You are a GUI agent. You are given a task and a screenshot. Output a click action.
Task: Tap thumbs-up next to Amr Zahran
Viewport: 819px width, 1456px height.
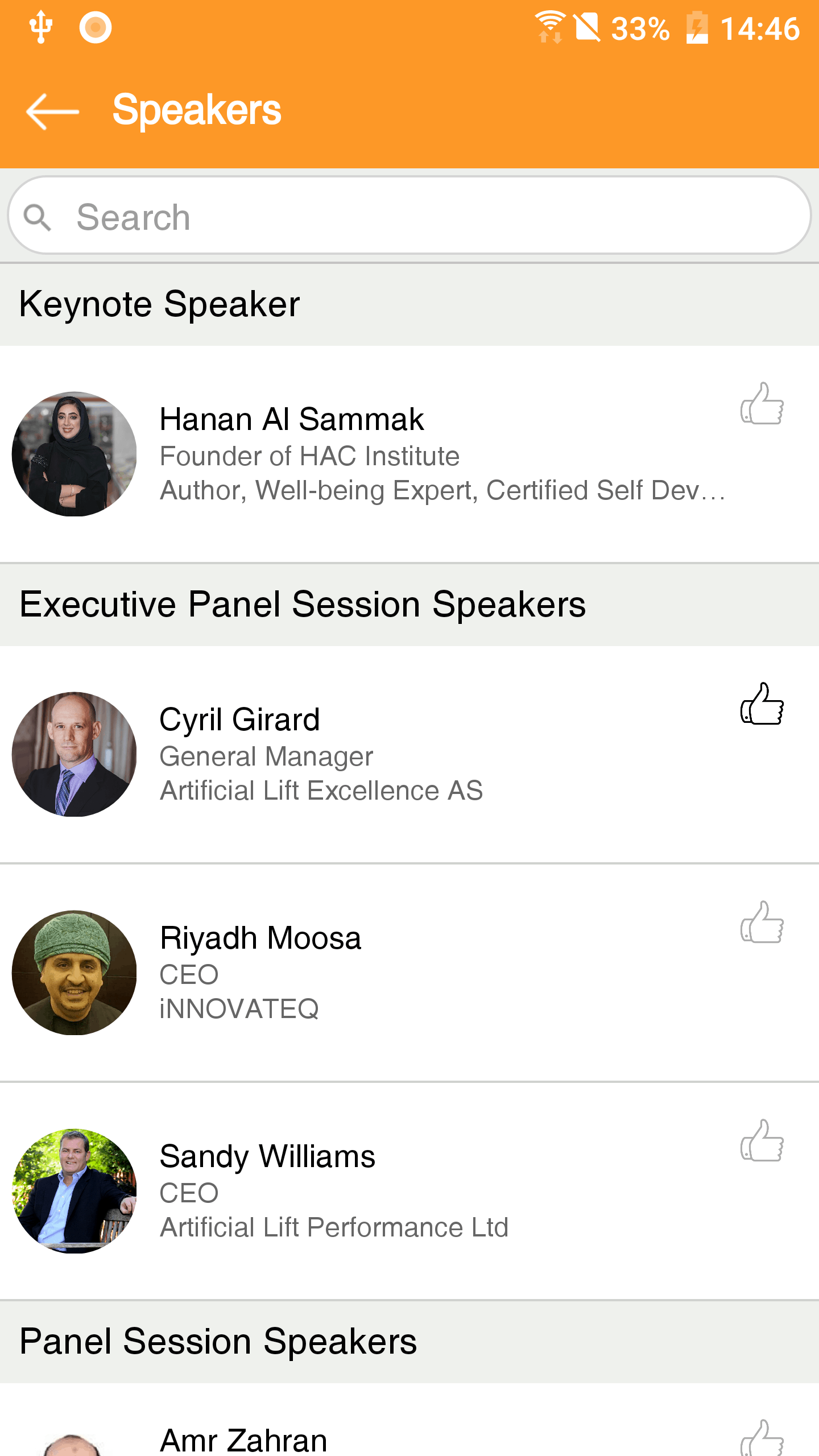tap(762, 1437)
